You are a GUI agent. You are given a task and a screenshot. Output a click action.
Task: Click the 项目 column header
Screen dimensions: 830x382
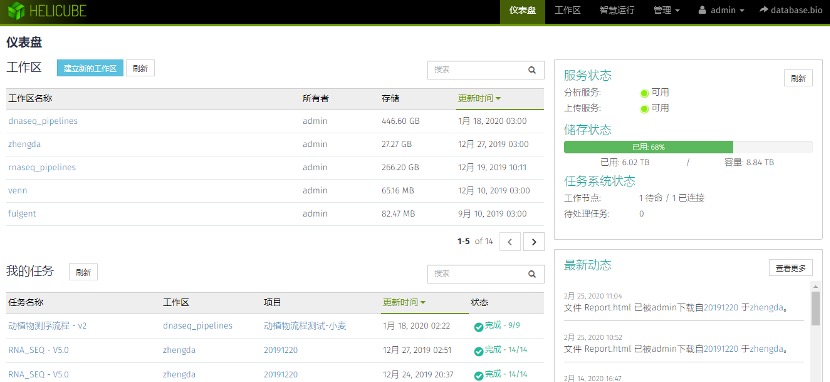click(x=272, y=303)
